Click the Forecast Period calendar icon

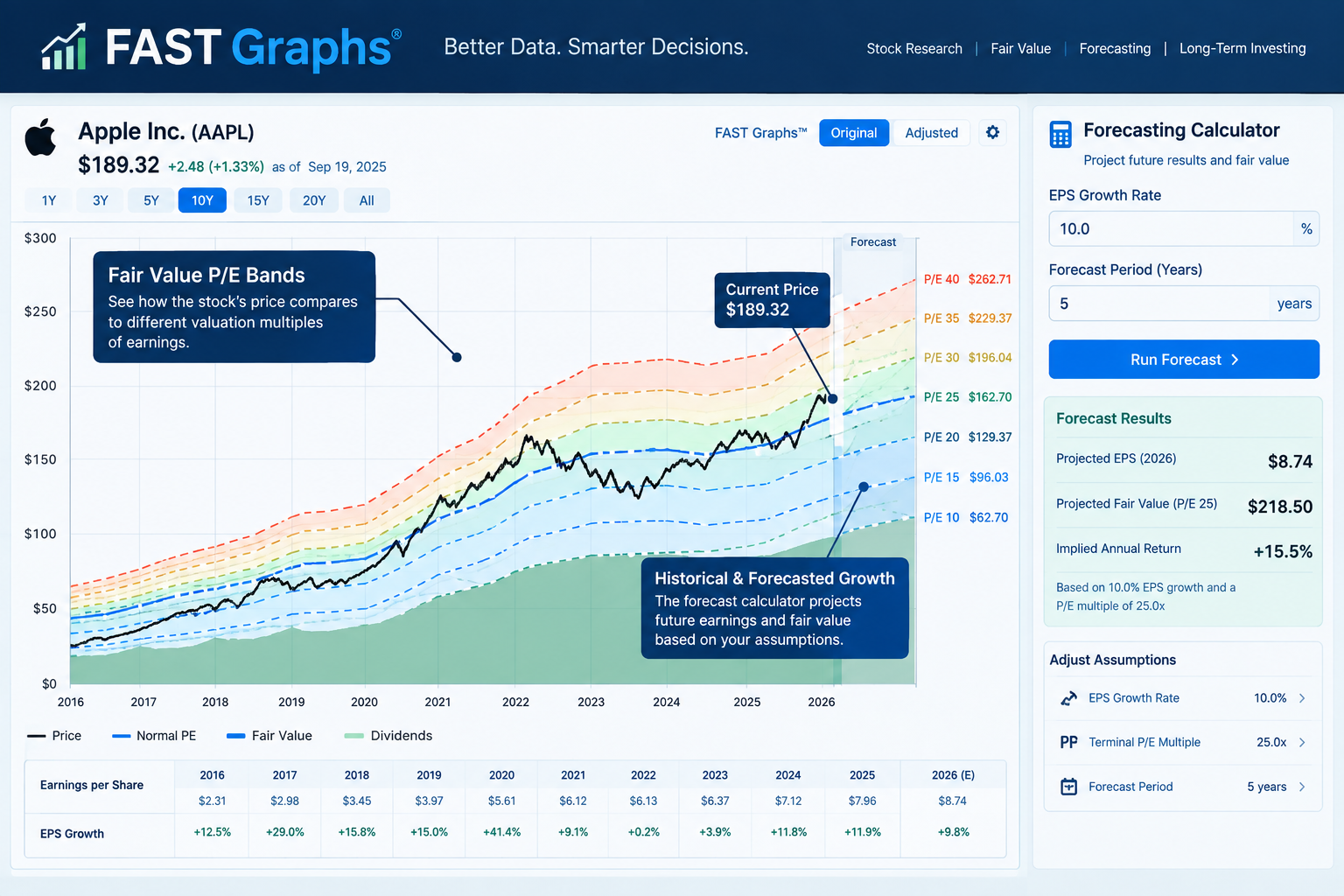(1068, 787)
